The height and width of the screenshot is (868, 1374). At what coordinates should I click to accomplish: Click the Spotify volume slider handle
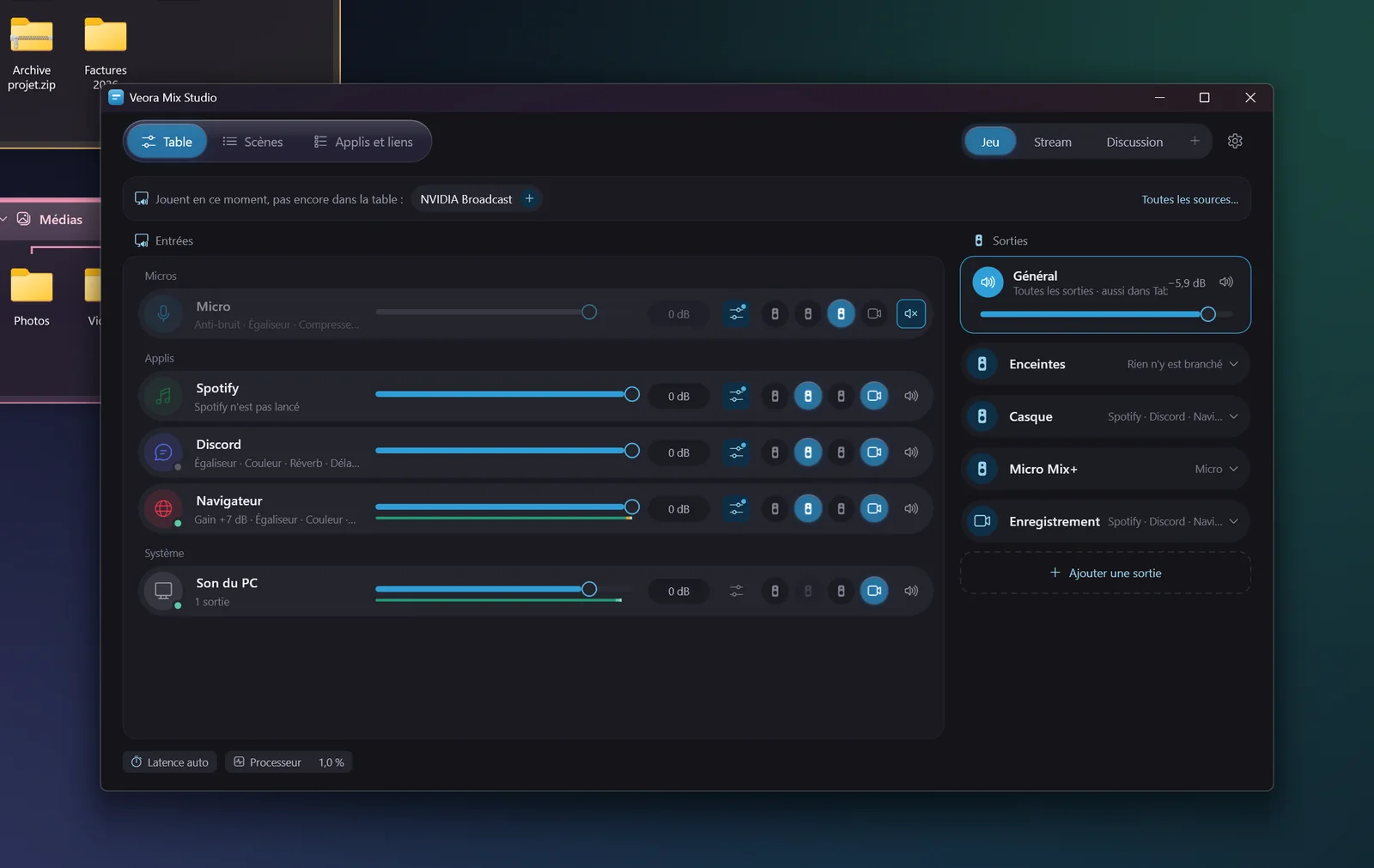coord(632,394)
